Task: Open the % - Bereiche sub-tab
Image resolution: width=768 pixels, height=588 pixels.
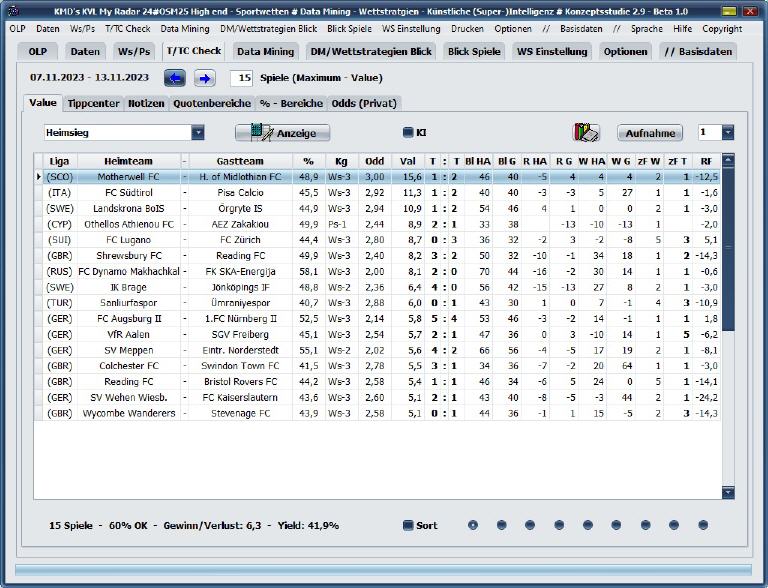Action: point(291,103)
